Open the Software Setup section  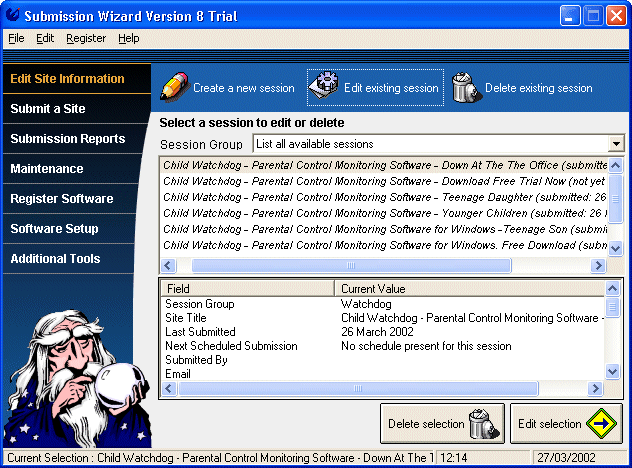tap(69, 229)
